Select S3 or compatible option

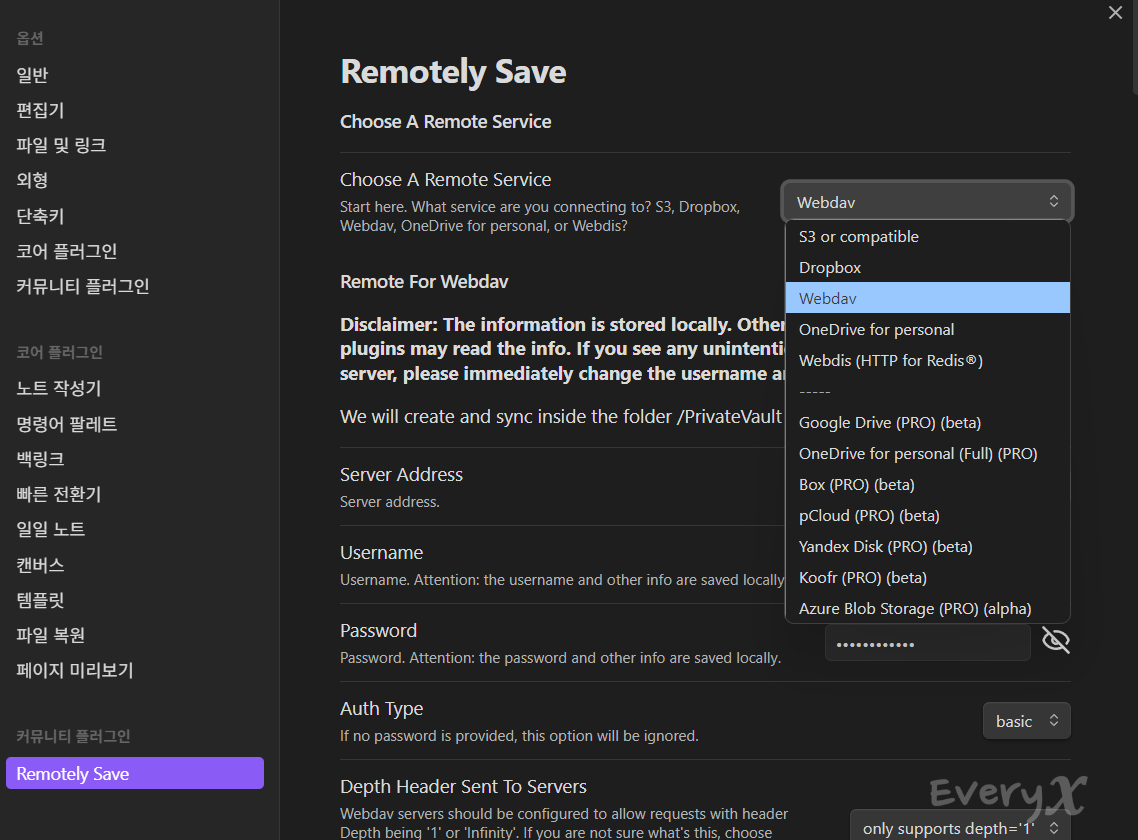click(x=928, y=237)
